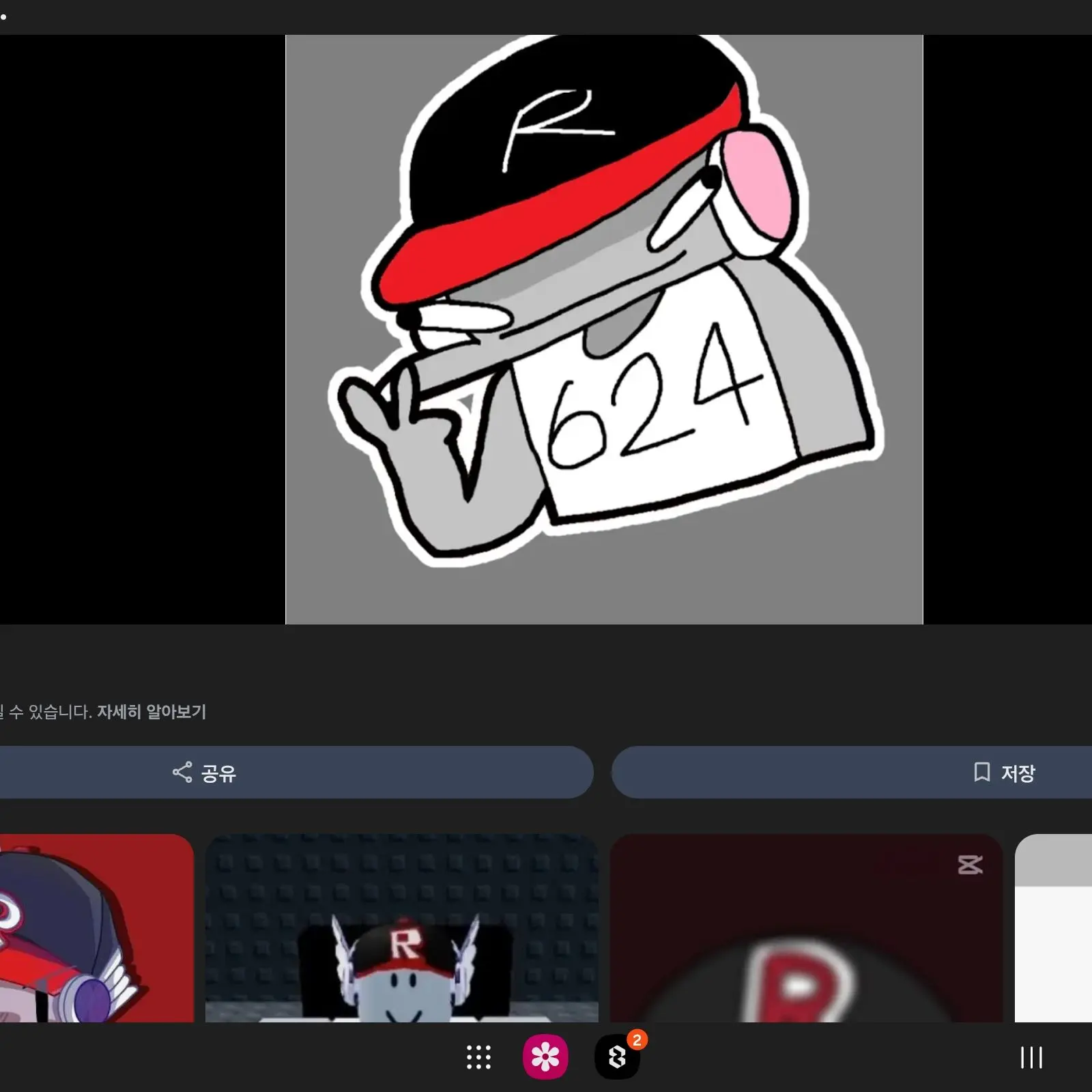Select the red background cap character thumbnail
Screen dimensions: 1092x1092
[96, 928]
